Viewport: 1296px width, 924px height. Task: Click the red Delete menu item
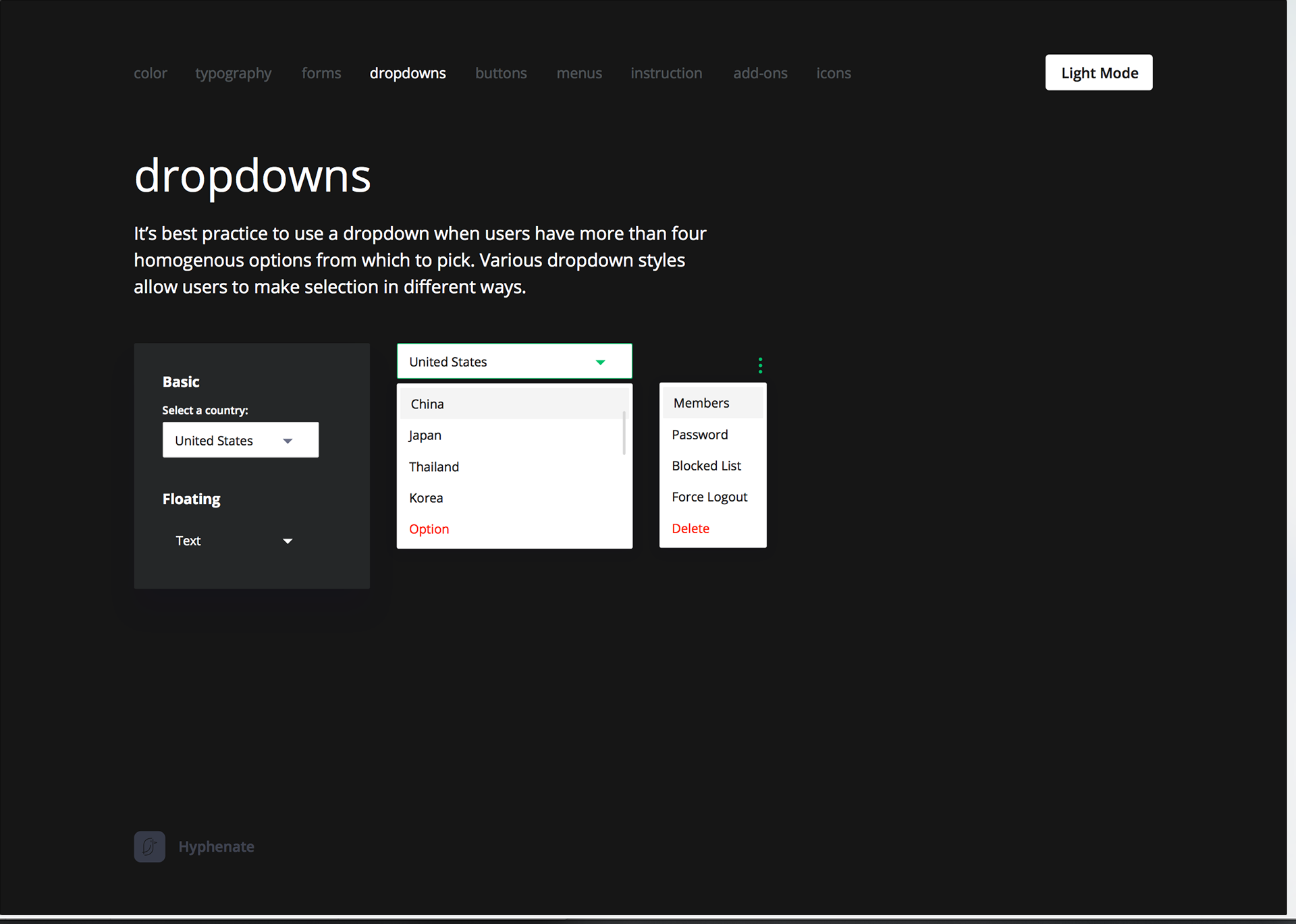click(x=691, y=528)
